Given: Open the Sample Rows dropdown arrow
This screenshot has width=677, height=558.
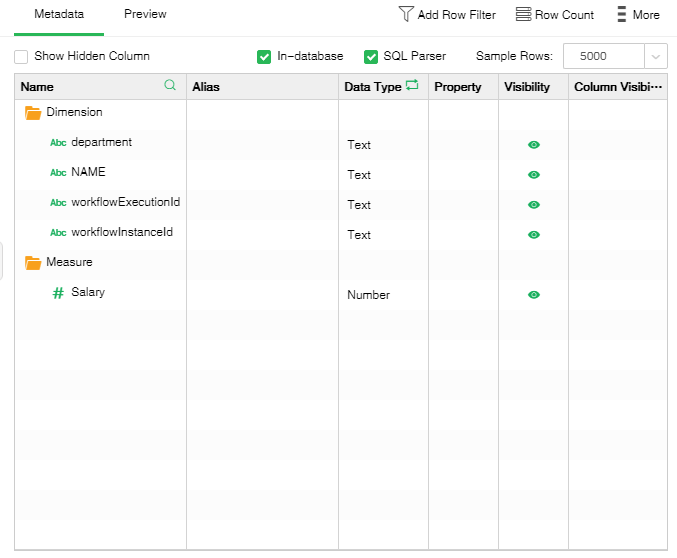Looking at the screenshot, I should [656, 57].
